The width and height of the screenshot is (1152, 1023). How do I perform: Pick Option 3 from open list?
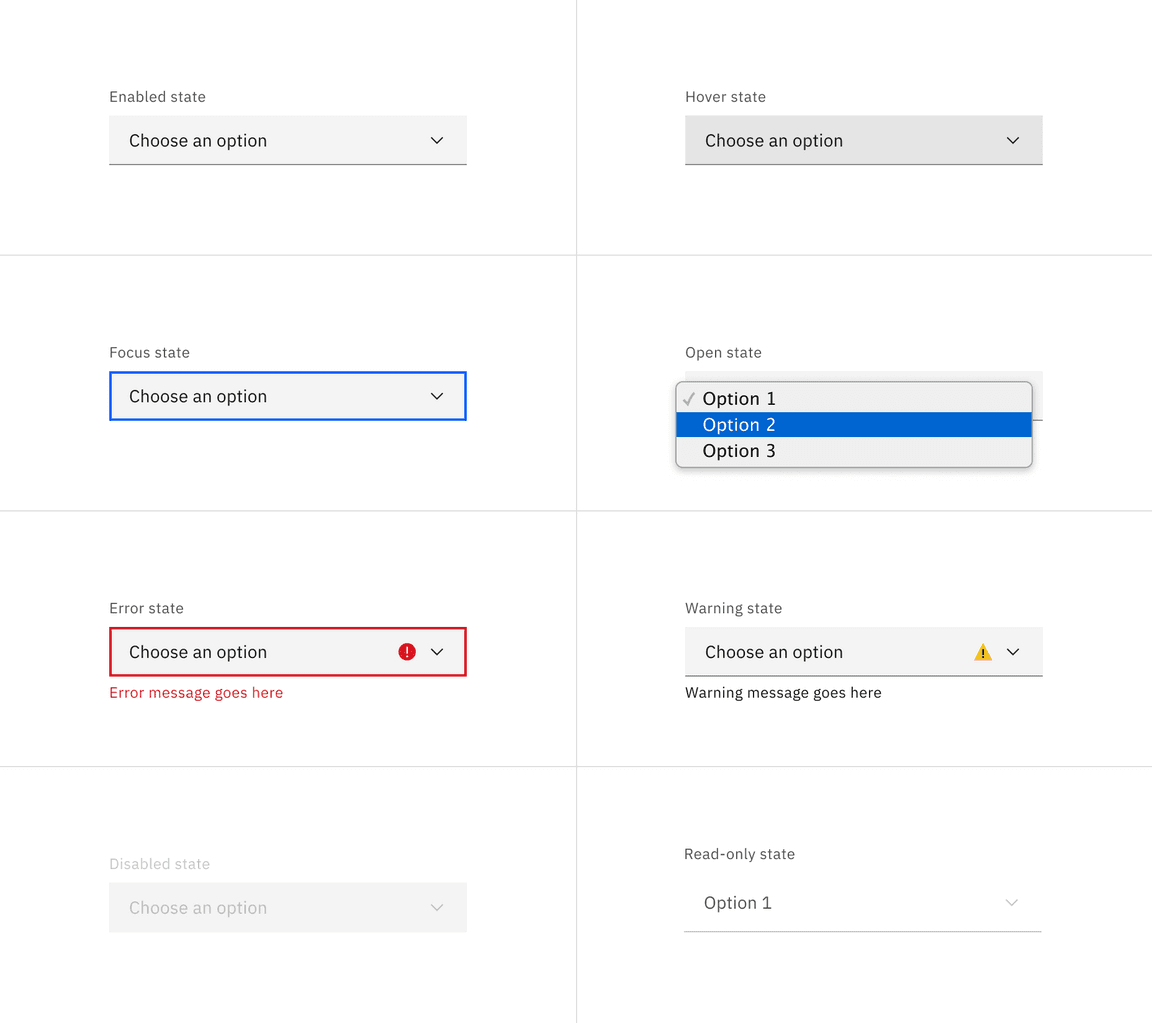739,451
